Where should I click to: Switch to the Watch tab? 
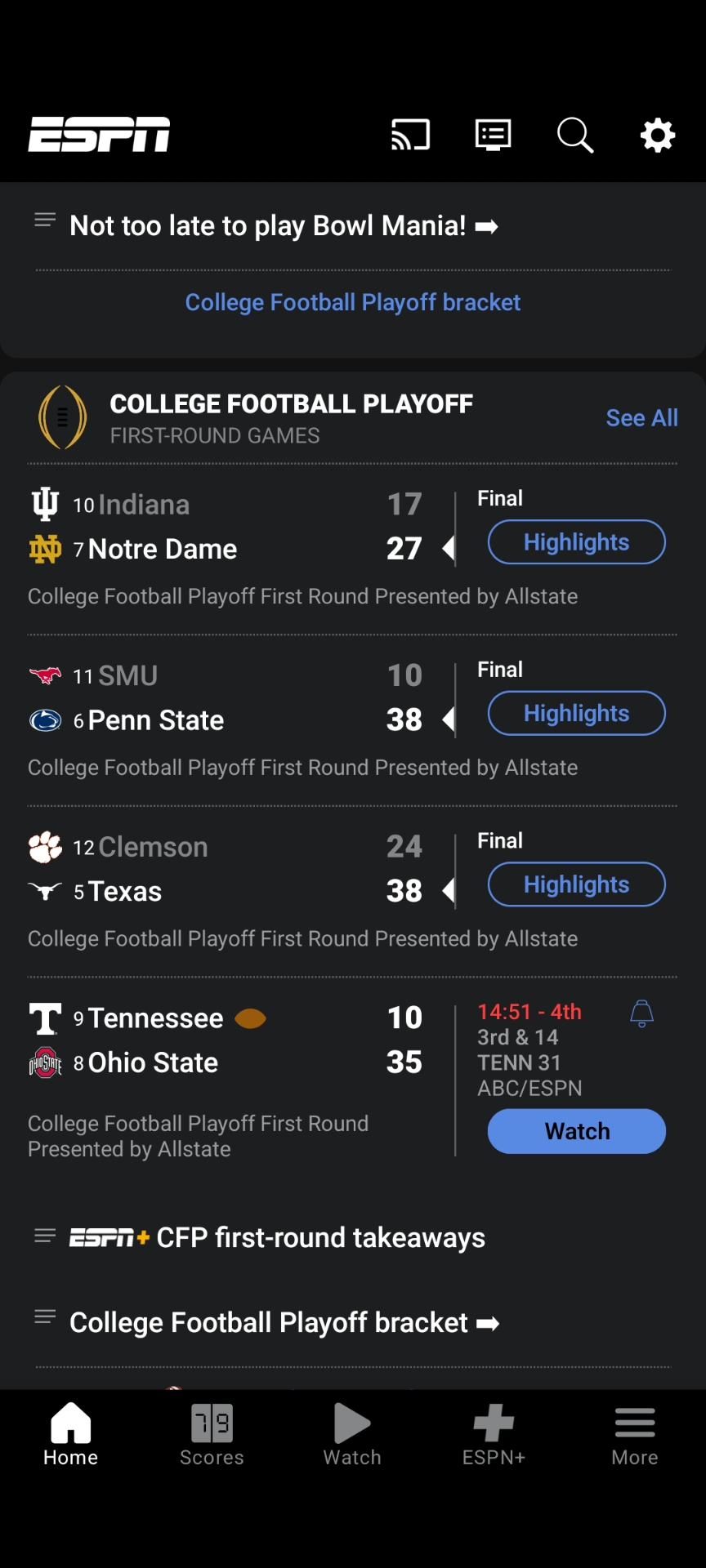[x=352, y=1435]
